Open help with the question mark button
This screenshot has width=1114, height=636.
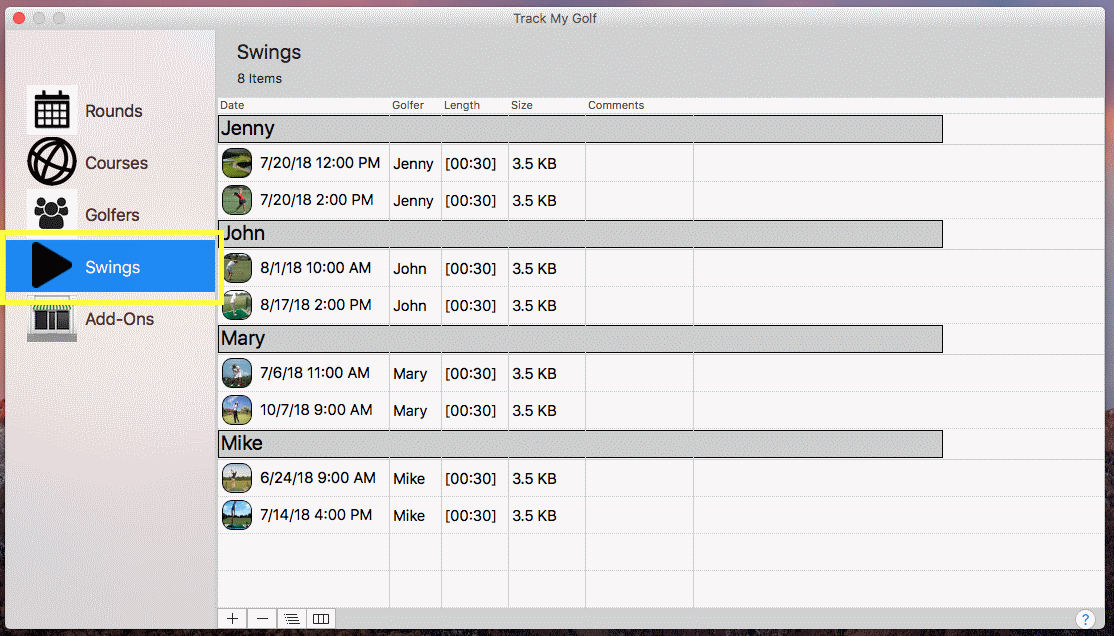pos(1085,619)
